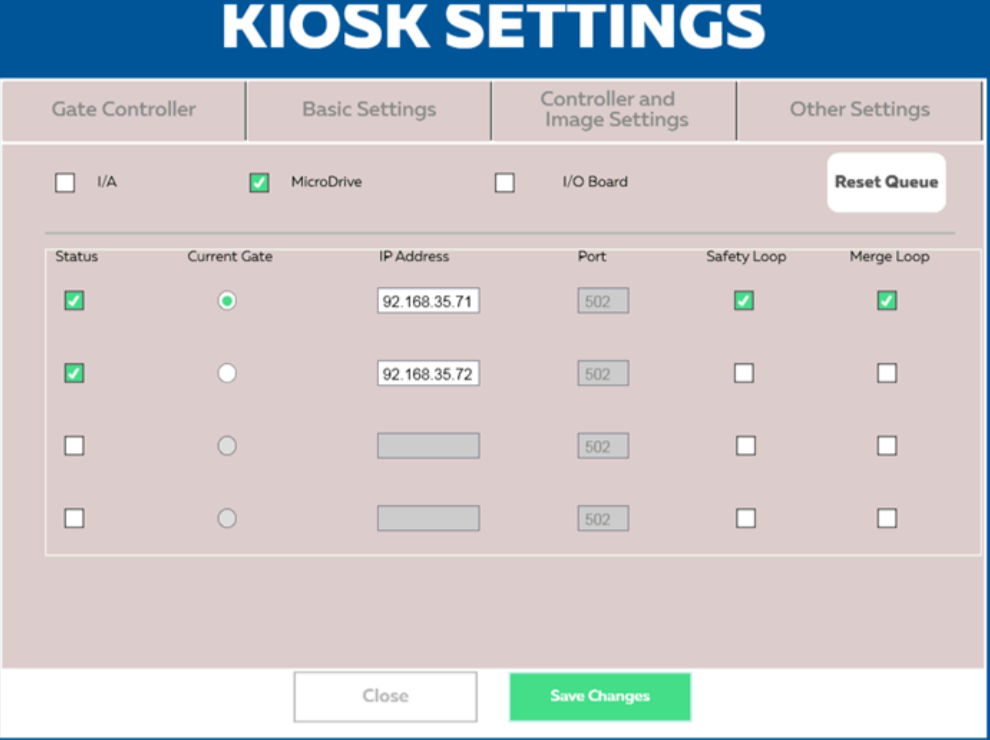The image size is (990, 740).
Task: Open the Basic Settings tab
Action: point(369,110)
